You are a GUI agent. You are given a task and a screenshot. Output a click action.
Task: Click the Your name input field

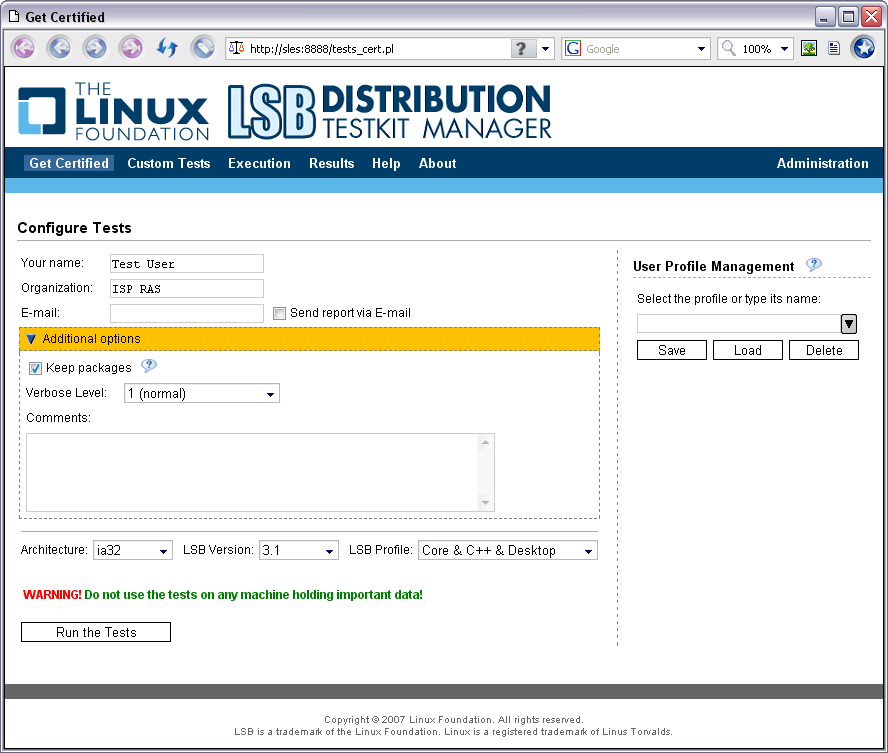click(187, 264)
